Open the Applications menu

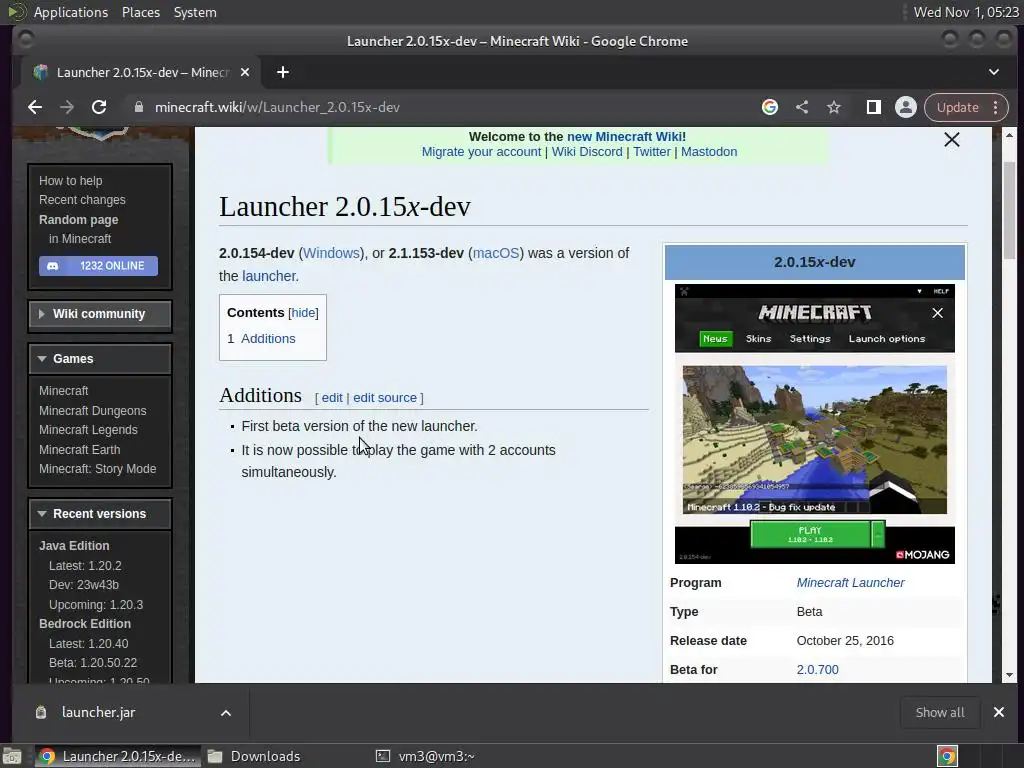pyautogui.click(x=71, y=12)
